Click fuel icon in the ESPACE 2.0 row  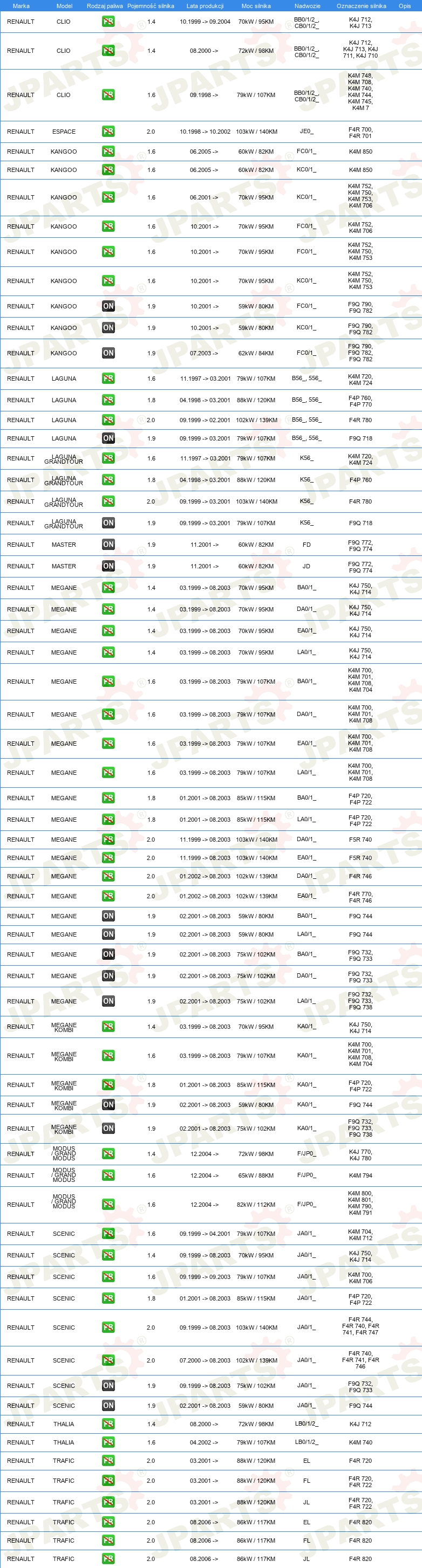[x=108, y=132]
